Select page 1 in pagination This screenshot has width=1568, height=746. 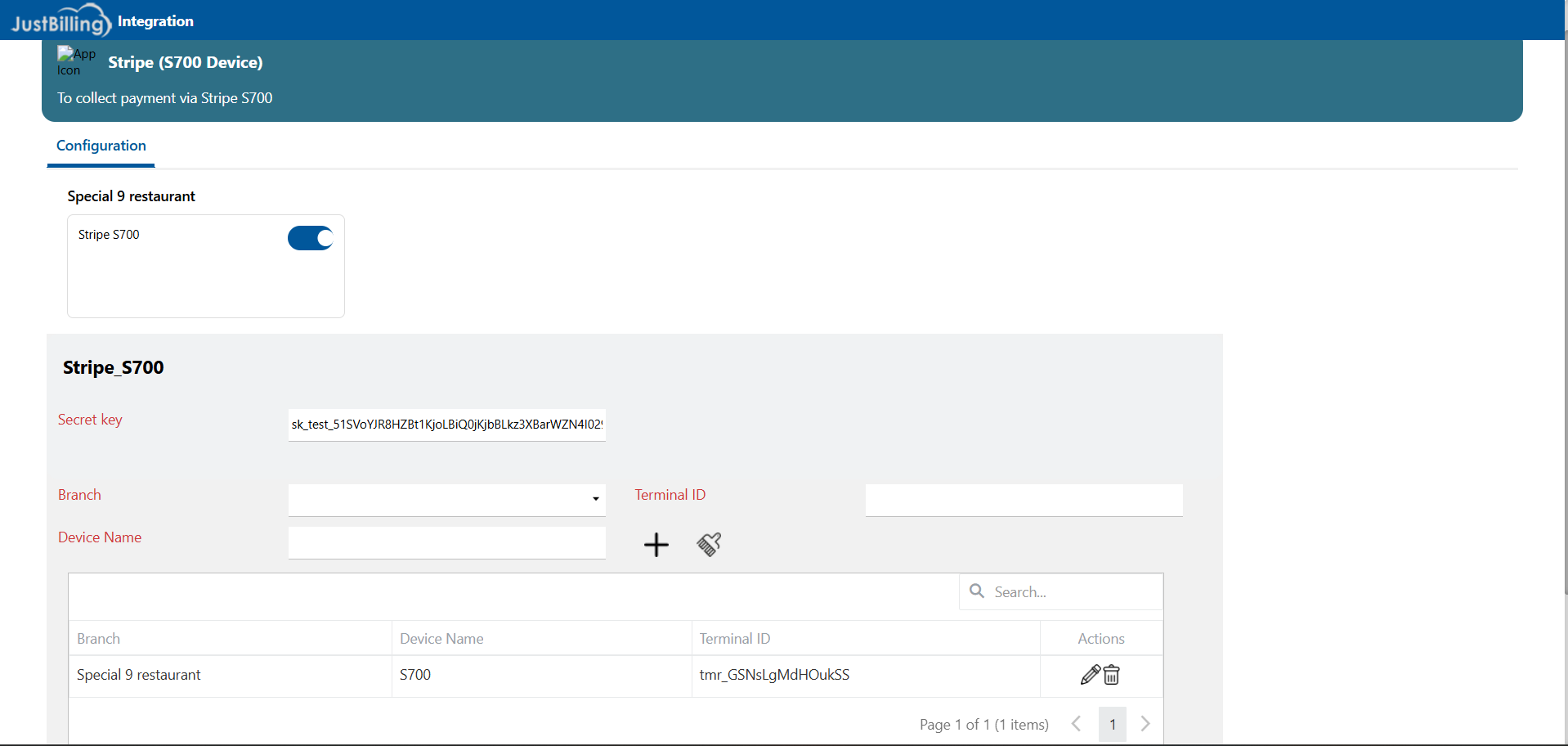pyautogui.click(x=1112, y=724)
